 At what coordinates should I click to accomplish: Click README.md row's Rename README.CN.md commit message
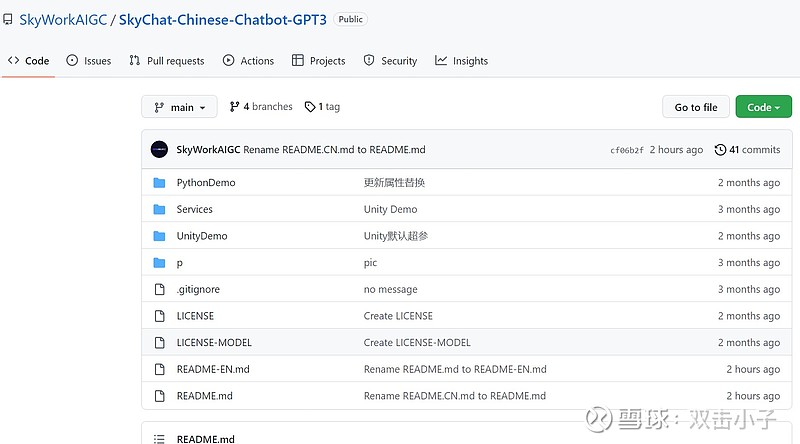(x=455, y=396)
